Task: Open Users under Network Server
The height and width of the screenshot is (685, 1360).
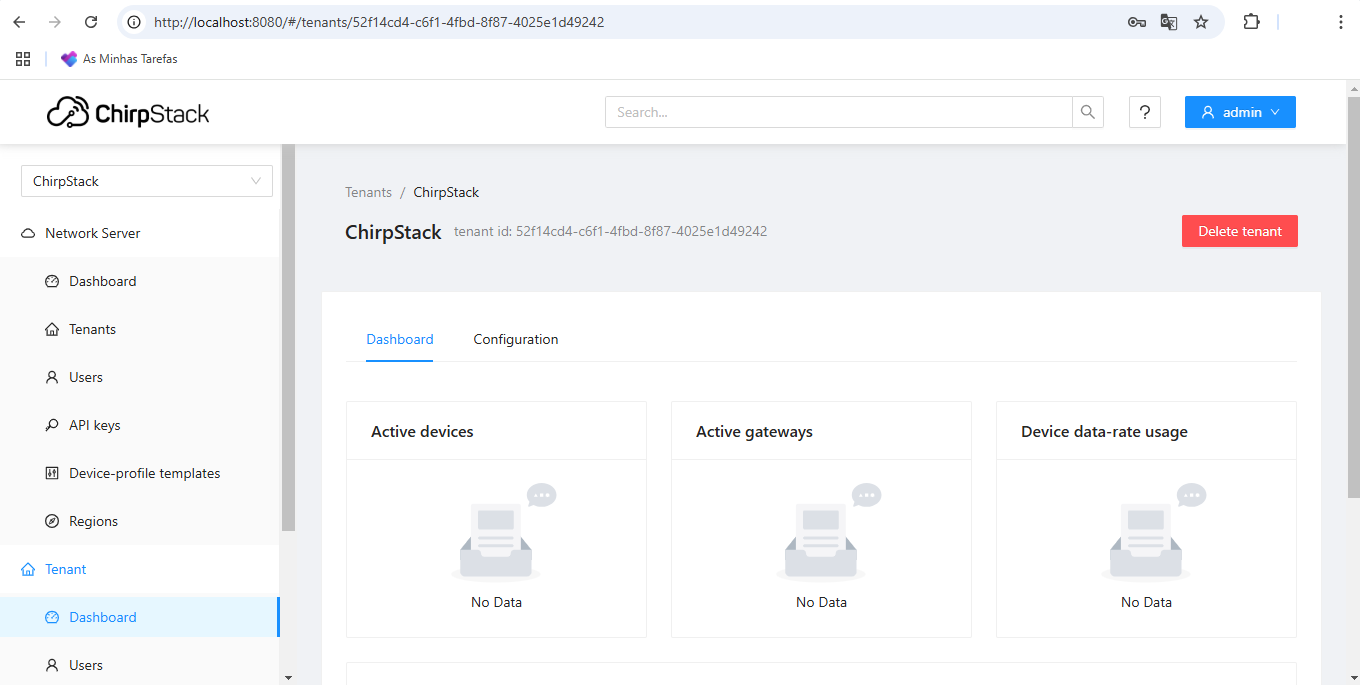Action: [140, 377]
